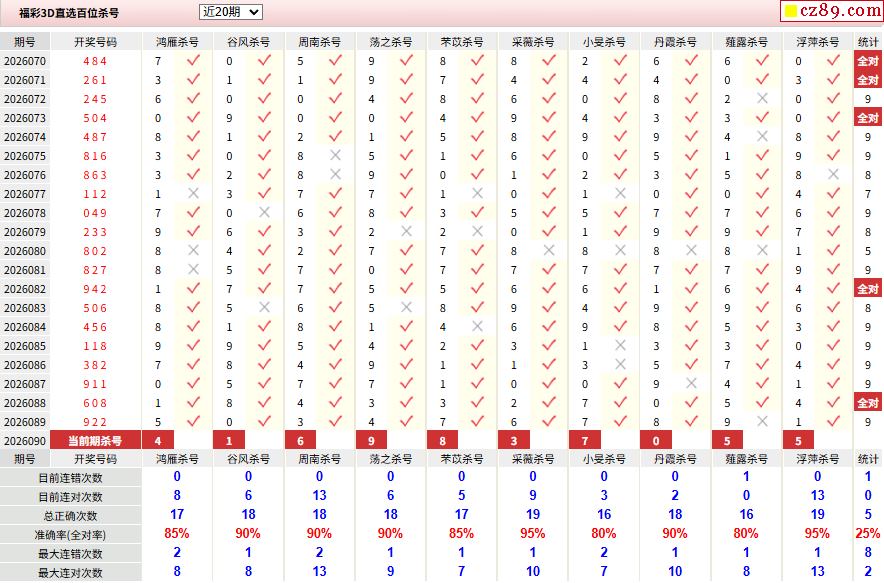Image resolution: width=884 pixels, height=583 pixels.
Task: Click the 25% accuracy value in the 统计 column
Action: click(868, 533)
